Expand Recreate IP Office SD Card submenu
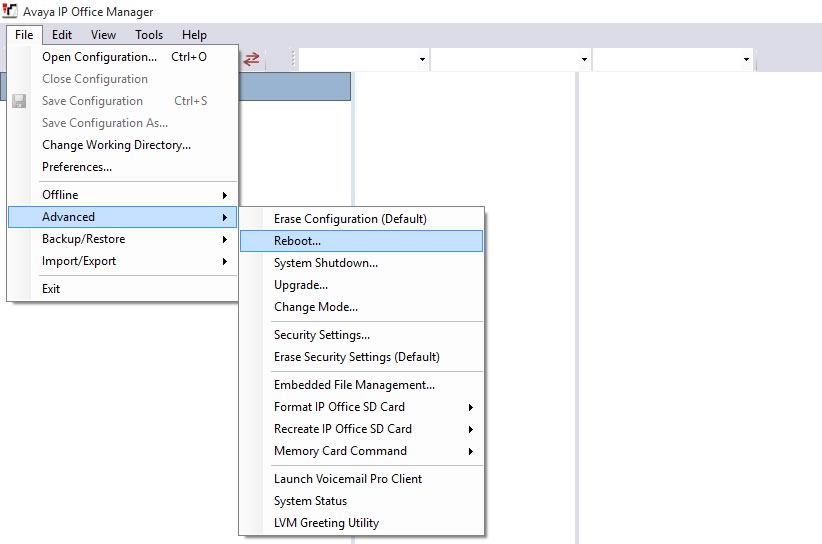The width and height of the screenshot is (822, 544). 361,429
